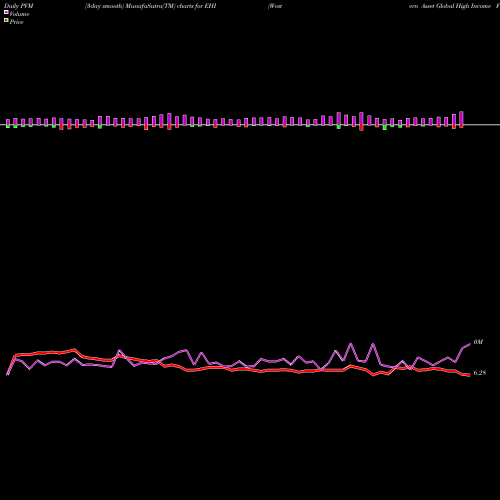
Task: Click the 'Daily PVM' title text
Action: click(x=19, y=6)
